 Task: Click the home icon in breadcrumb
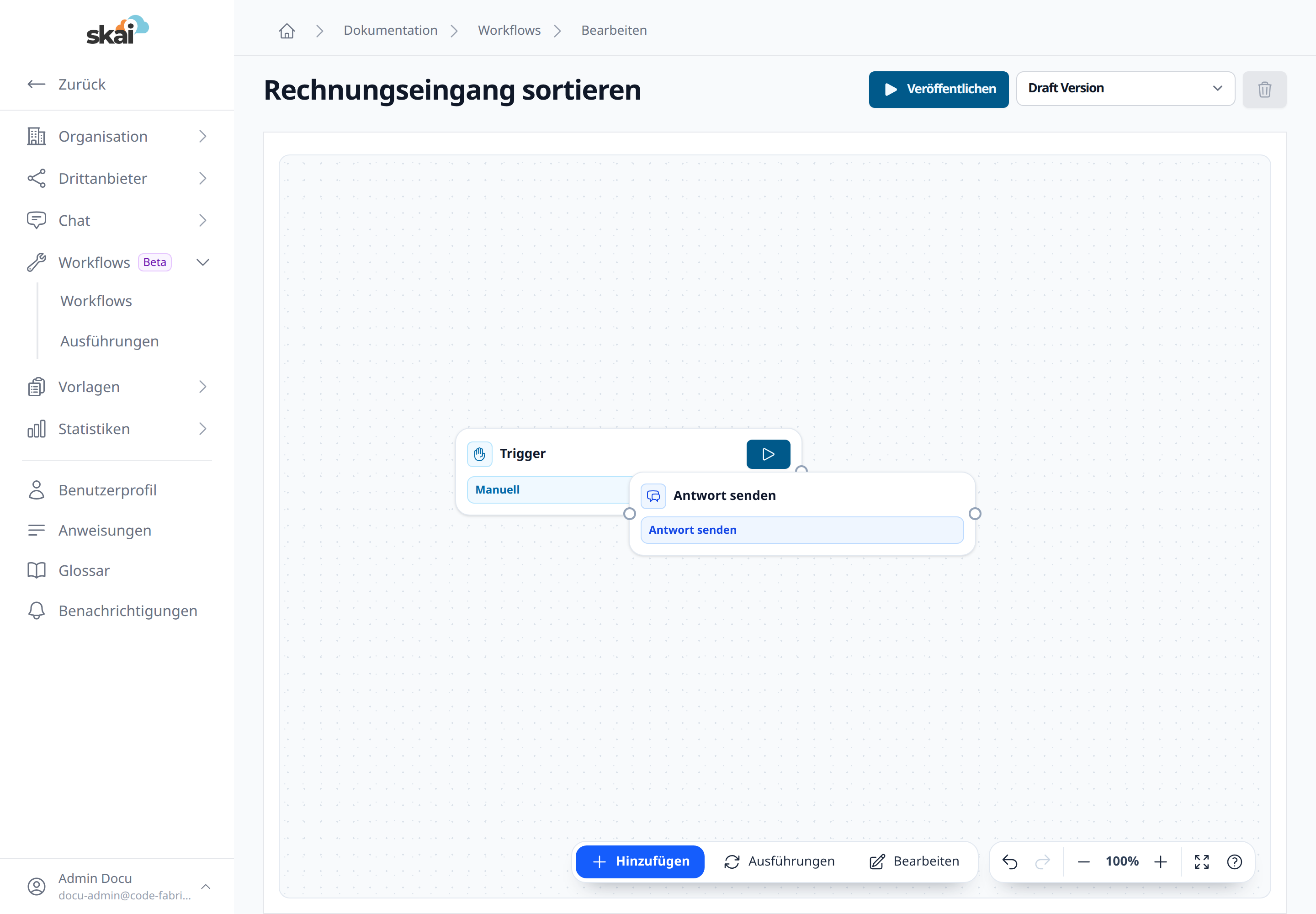point(287,30)
